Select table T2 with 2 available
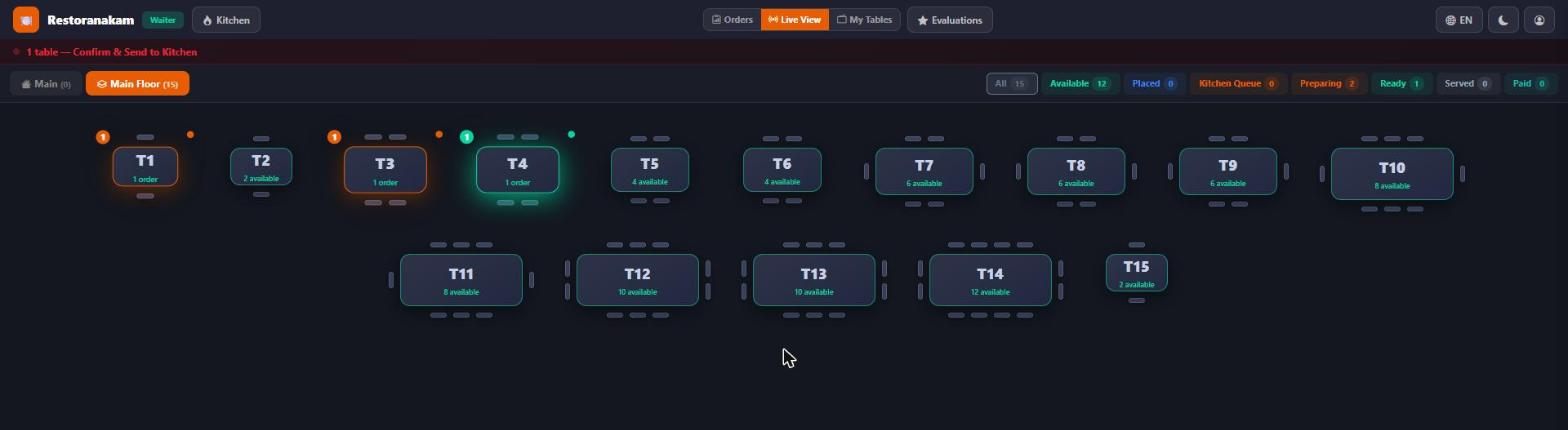This screenshot has width=1568, height=430. pyautogui.click(x=261, y=166)
